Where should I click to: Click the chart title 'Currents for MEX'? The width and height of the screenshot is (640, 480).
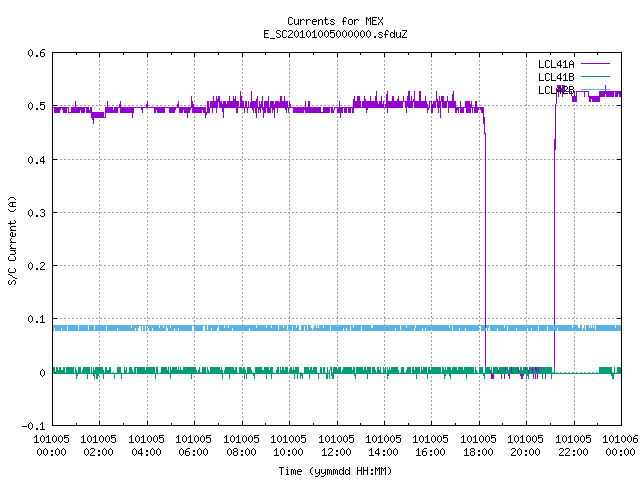coord(335,21)
